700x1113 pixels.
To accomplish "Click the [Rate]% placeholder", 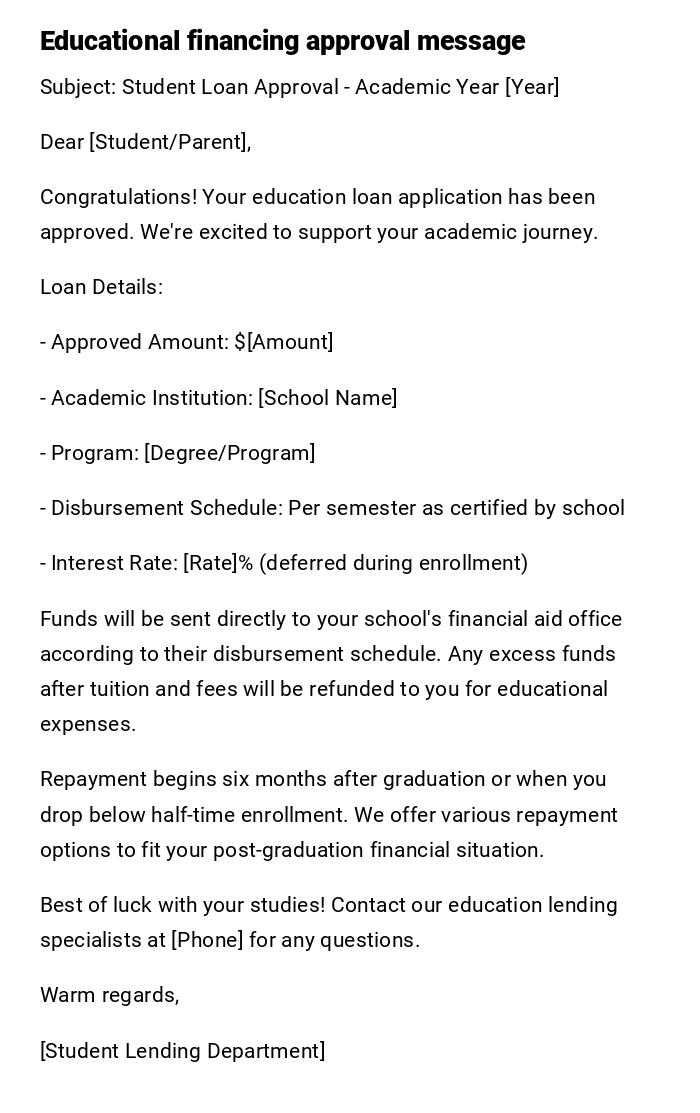I will point(218,563).
